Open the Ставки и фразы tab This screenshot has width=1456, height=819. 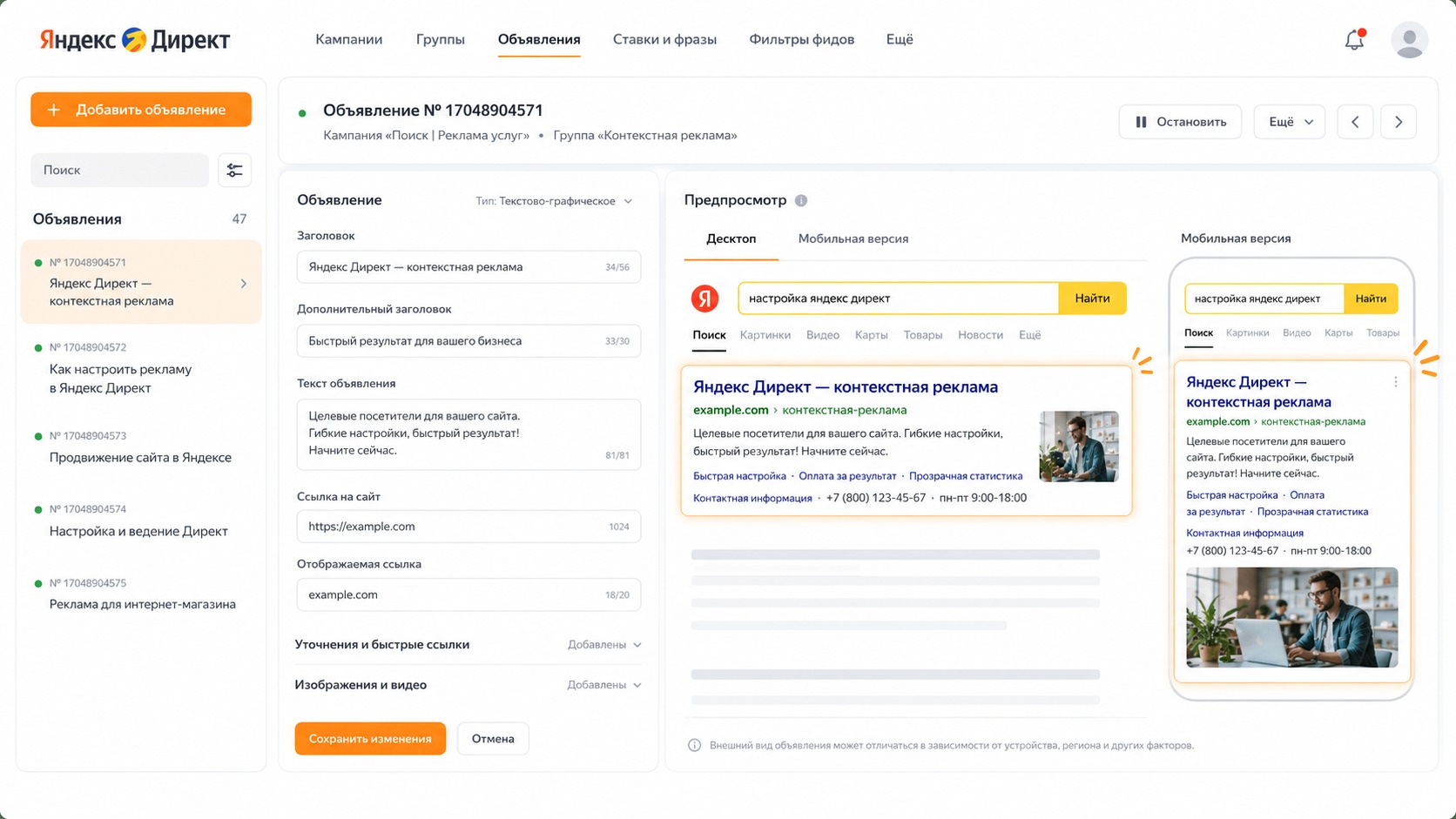(664, 39)
